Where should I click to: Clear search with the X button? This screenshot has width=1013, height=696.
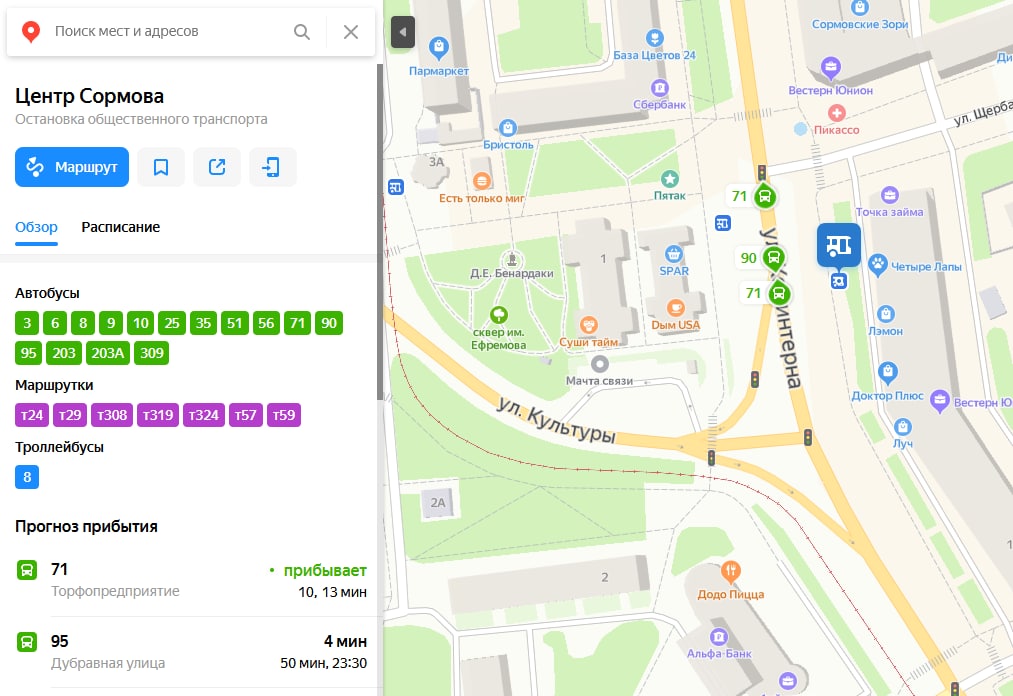(351, 32)
